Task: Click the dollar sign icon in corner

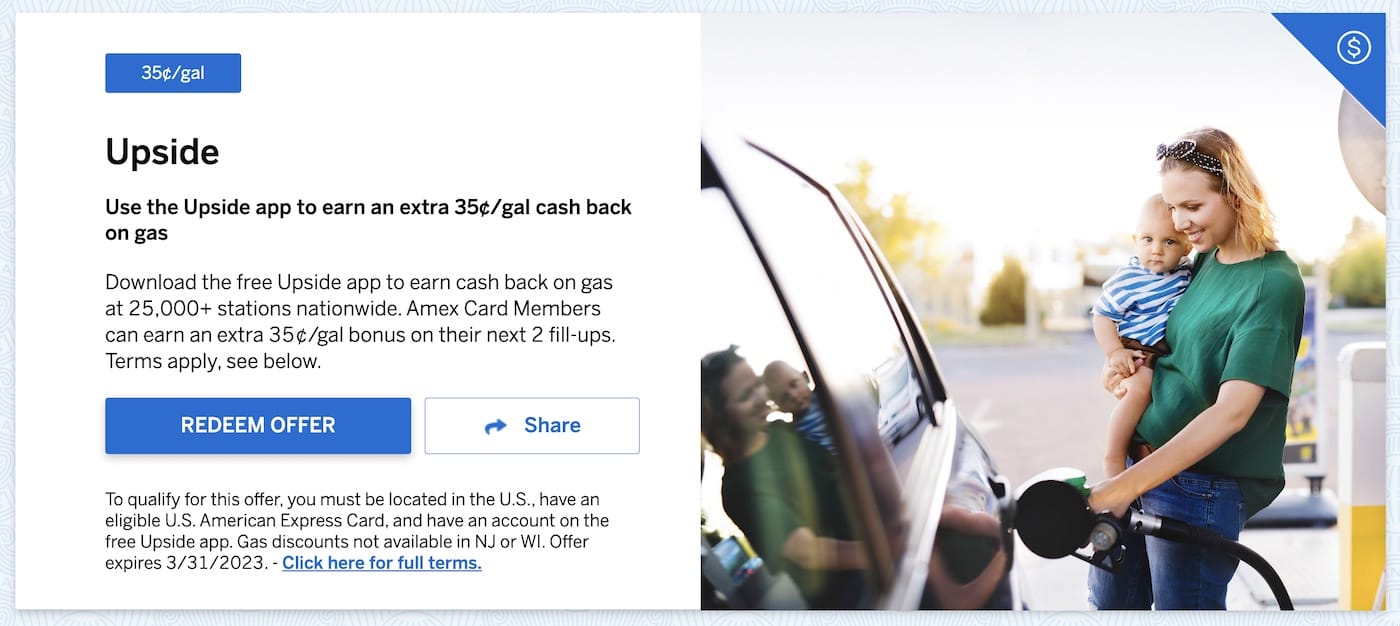Action: coord(1353,47)
